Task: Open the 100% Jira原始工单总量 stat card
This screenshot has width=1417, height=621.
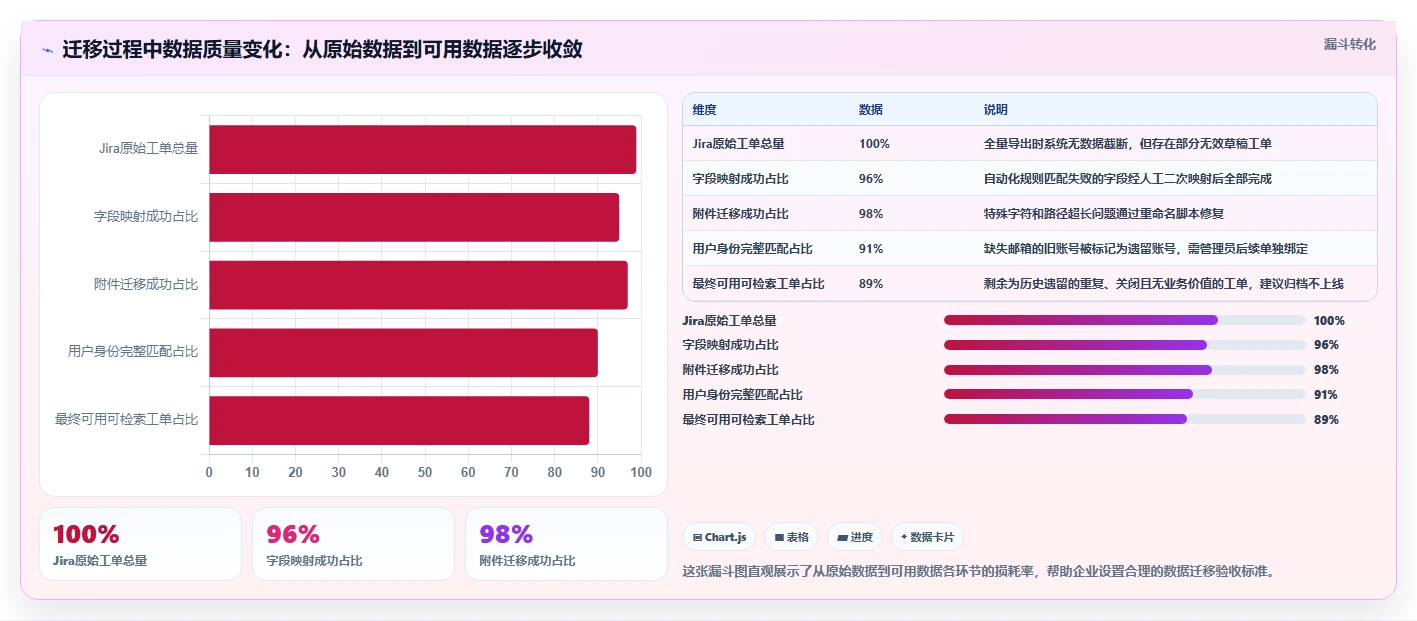Action: tap(140, 544)
